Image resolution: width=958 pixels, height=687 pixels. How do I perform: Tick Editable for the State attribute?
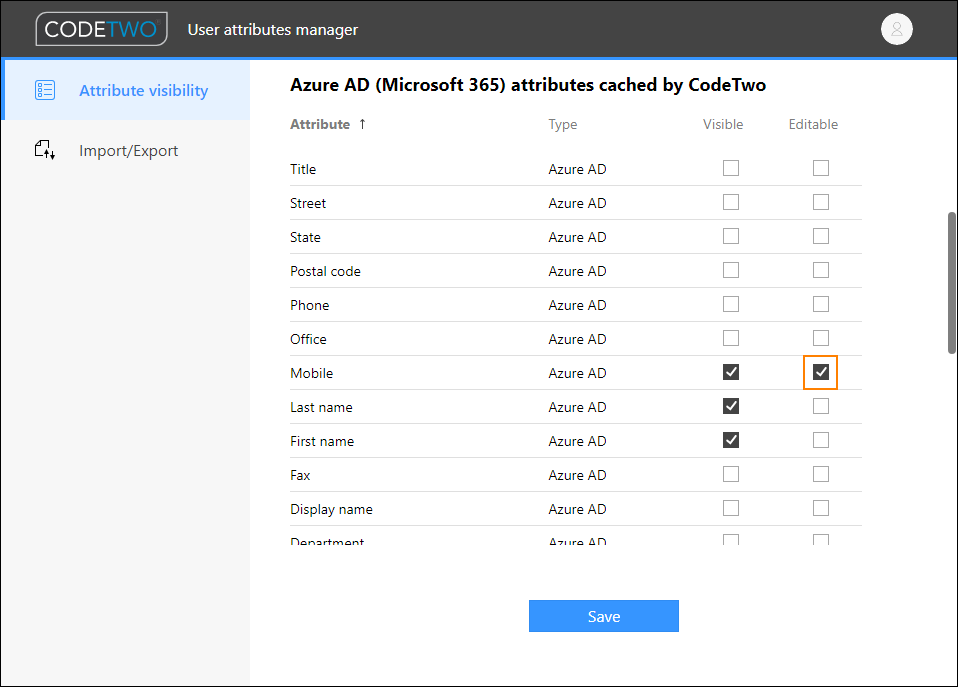coord(821,237)
